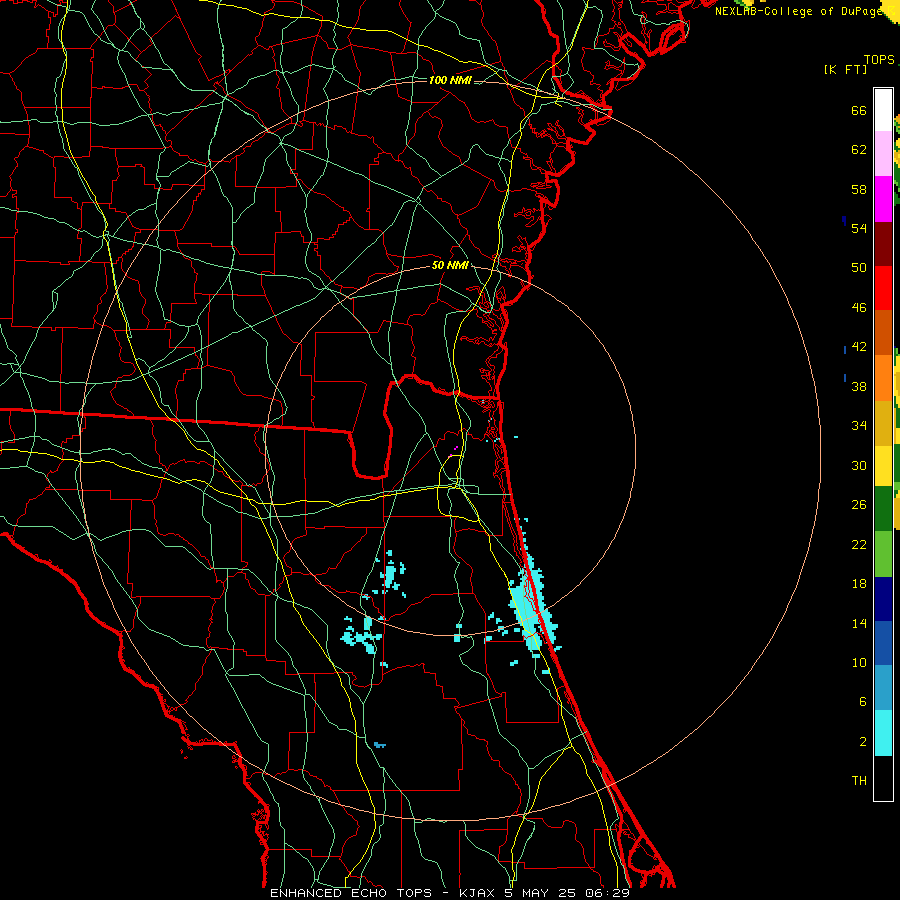
Task: Click the white swatch at 66 K FT
Action: (883, 110)
